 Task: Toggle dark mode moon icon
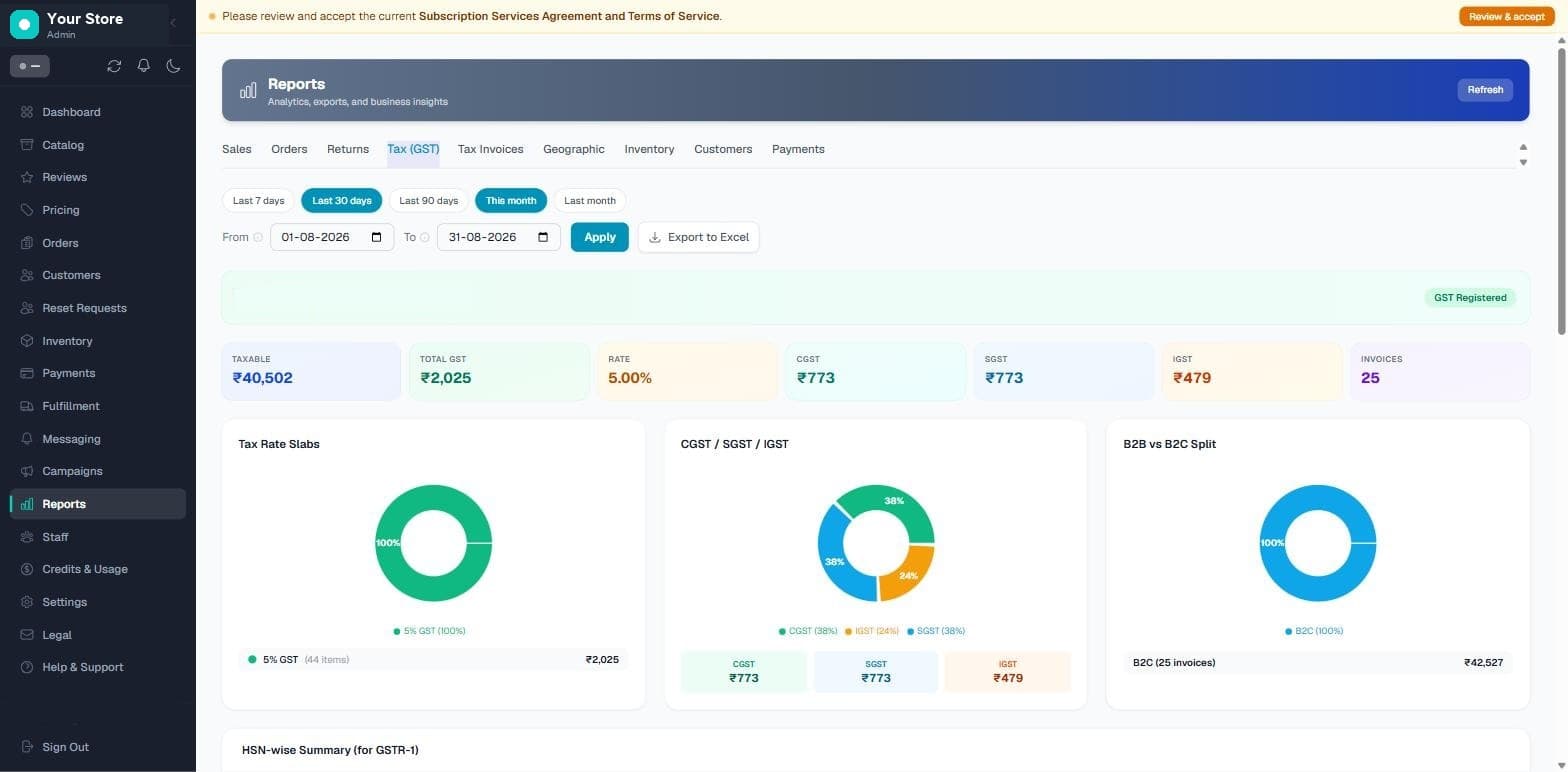tap(173, 66)
